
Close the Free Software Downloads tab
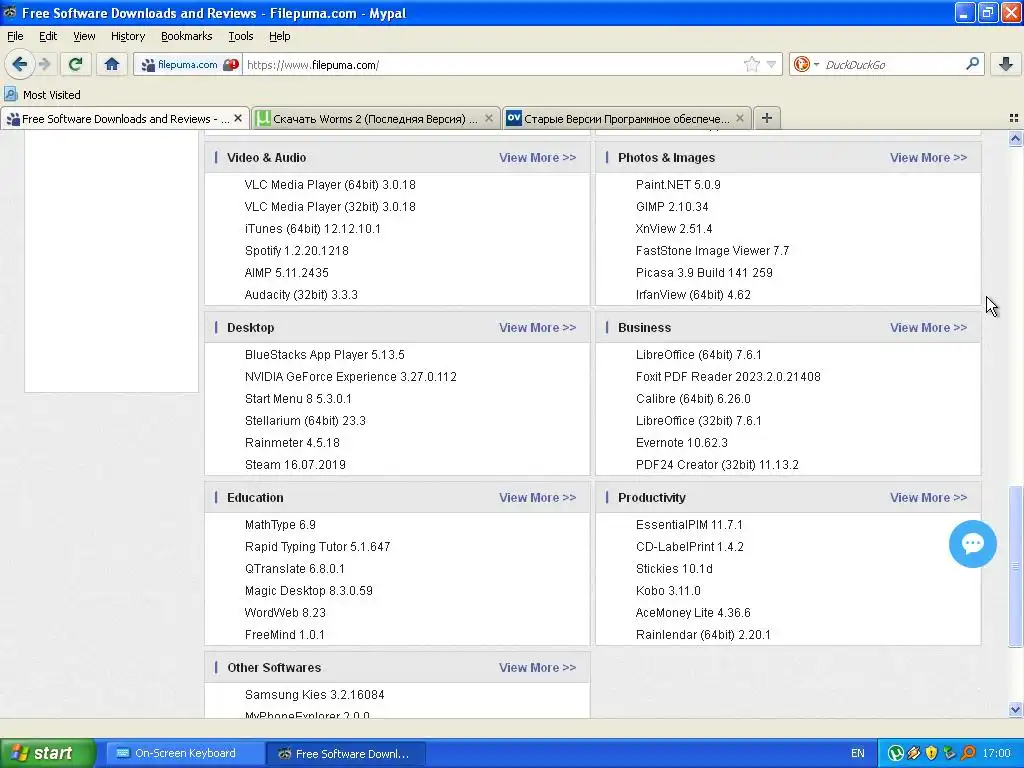[238, 118]
